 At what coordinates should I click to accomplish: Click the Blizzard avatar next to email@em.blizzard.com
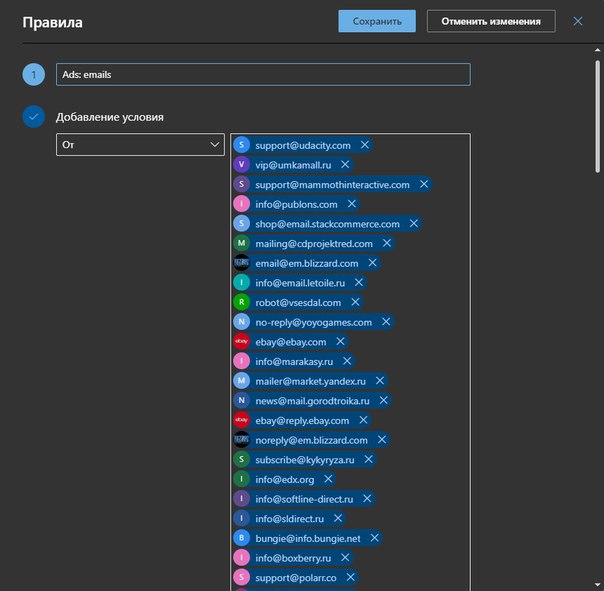pyautogui.click(x=242, y=263)
